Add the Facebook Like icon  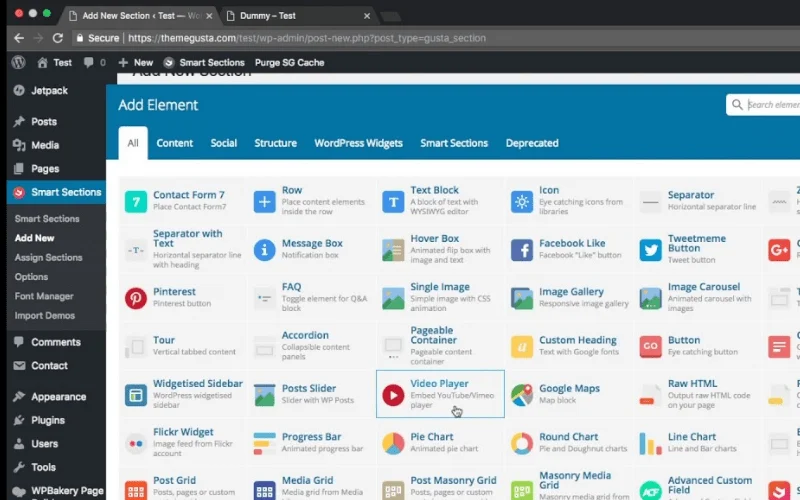(x=521, y=250)
